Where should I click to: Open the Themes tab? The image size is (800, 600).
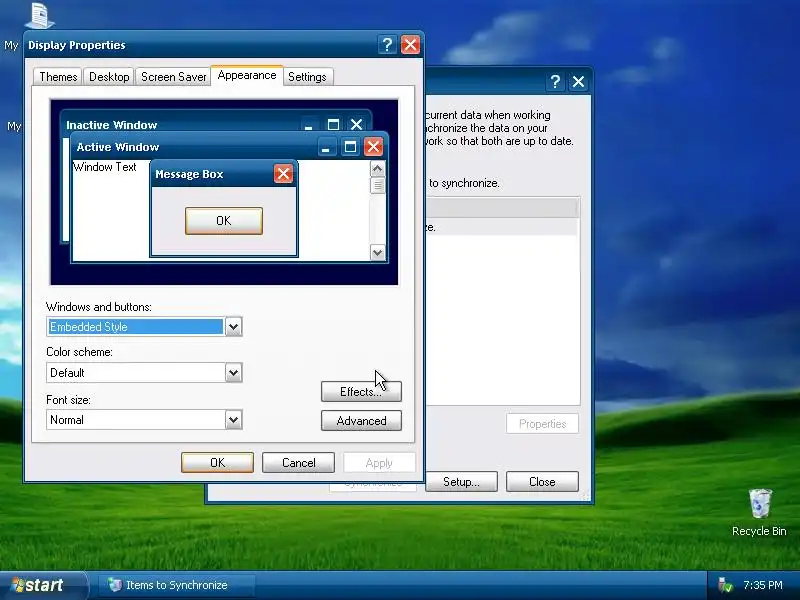(58, 77)
